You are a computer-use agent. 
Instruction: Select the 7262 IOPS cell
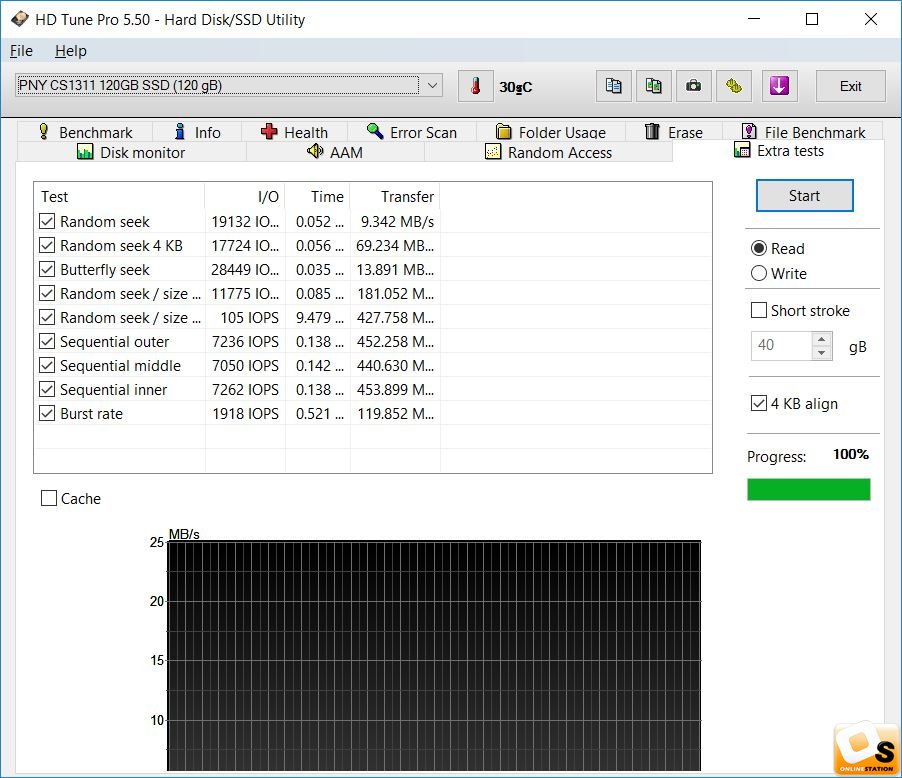pyautogui.click(x=245, y=390)
